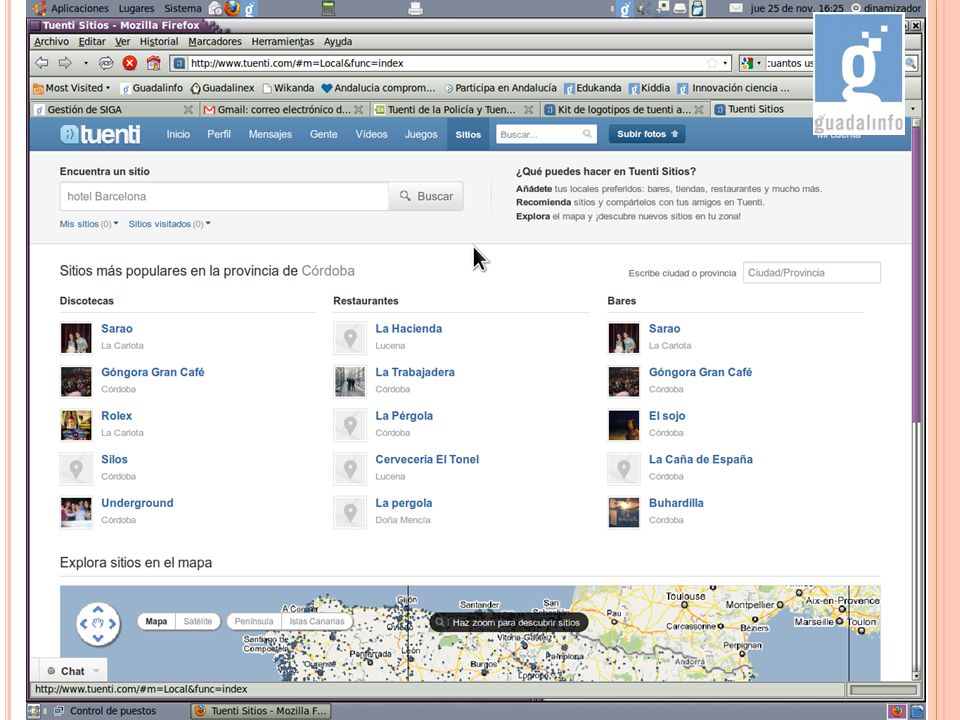Launch Firefox from the top panel icon
Screen dimensions: 960x720
(232, 8)
